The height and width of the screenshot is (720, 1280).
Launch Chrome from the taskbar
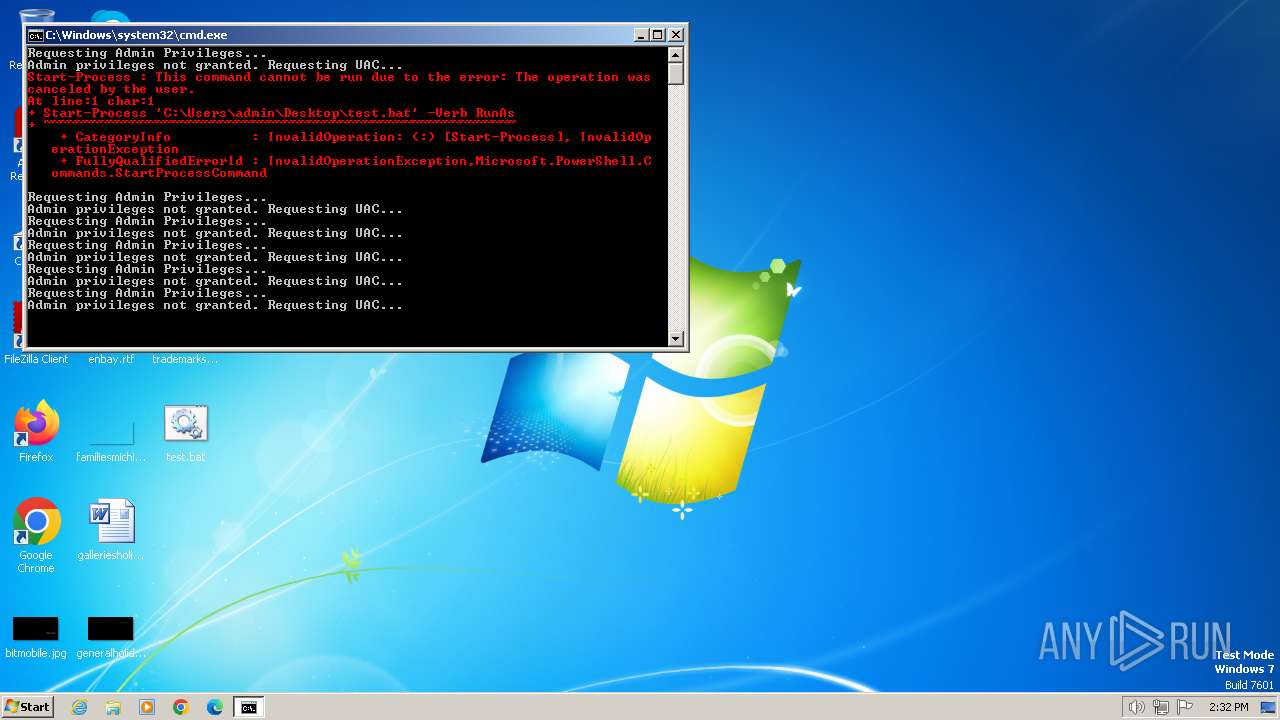[181, 707]
